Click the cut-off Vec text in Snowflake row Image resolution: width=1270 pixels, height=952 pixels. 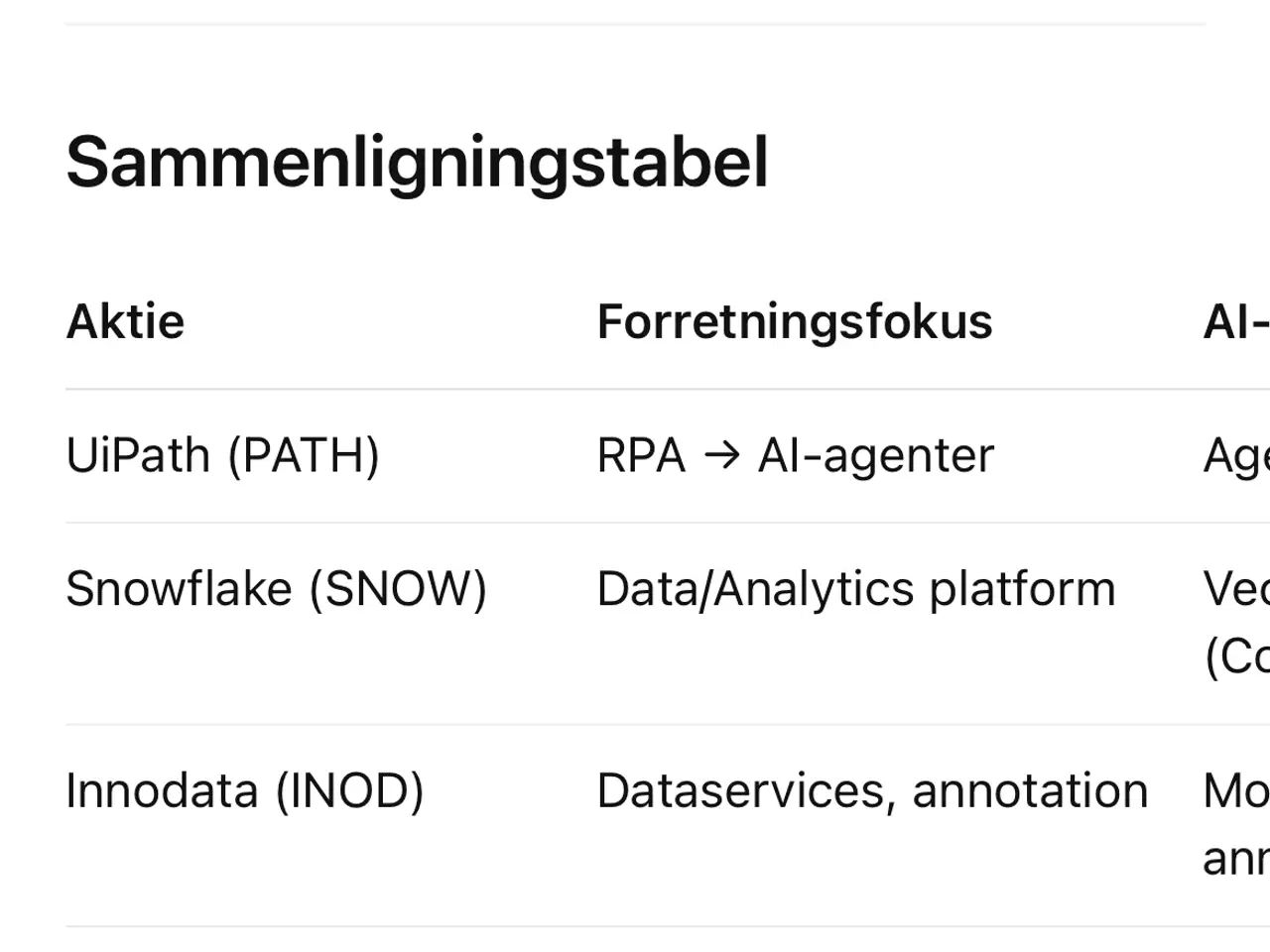click(1236, 589)
